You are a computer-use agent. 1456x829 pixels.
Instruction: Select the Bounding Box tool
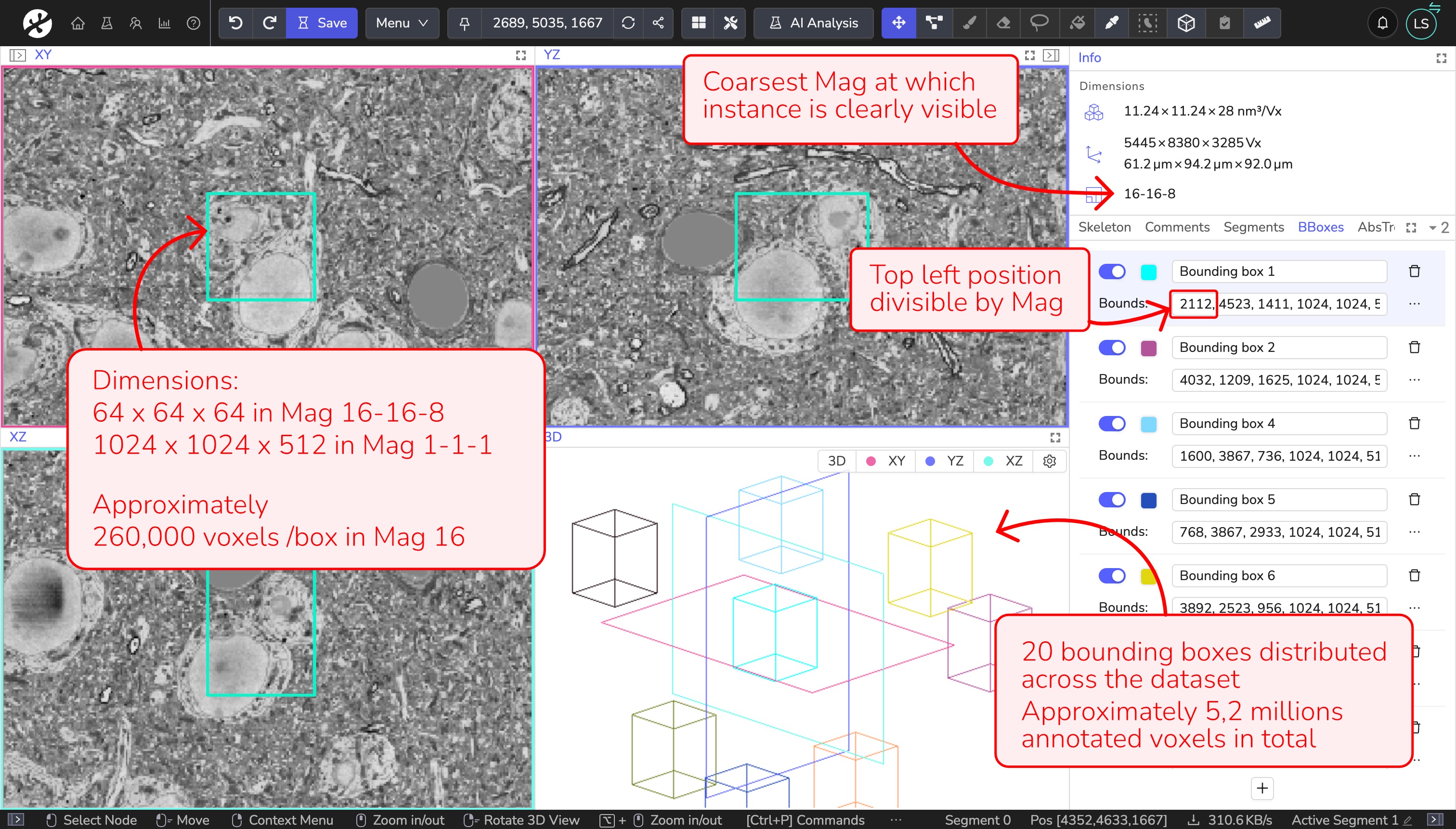1186,23
